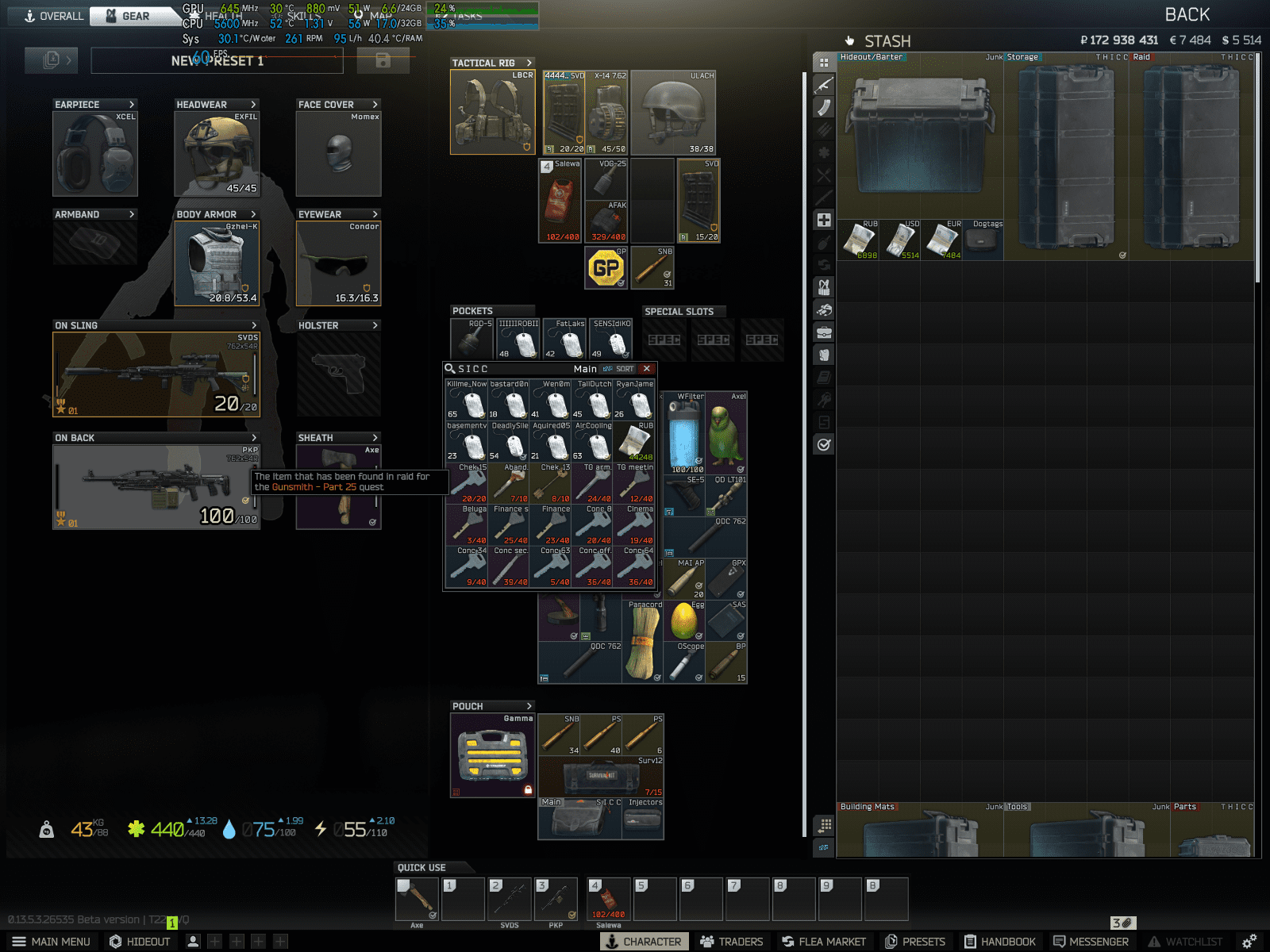Screen dimensions: 1270x952
Task: Click the Gzhel-K body armor
Action: 217,263
